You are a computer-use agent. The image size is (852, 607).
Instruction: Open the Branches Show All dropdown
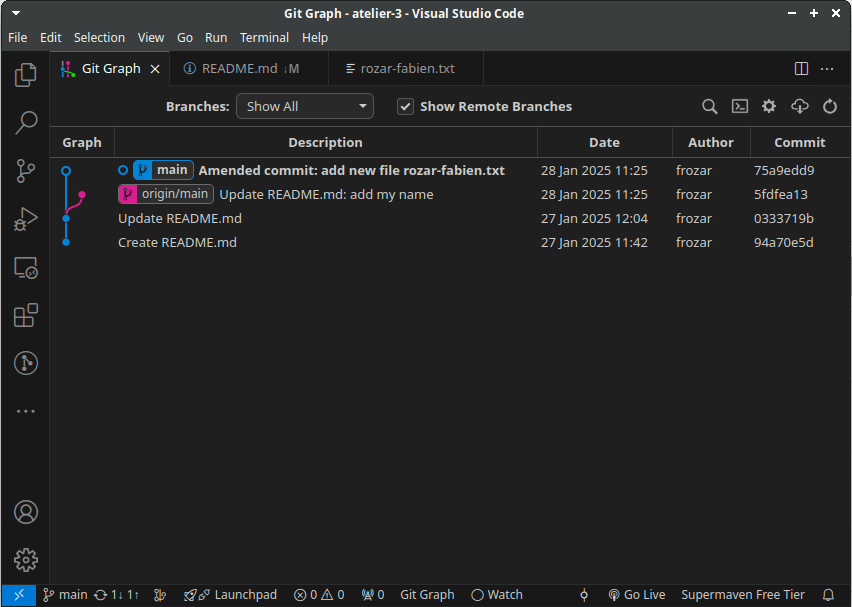[305, 107]
